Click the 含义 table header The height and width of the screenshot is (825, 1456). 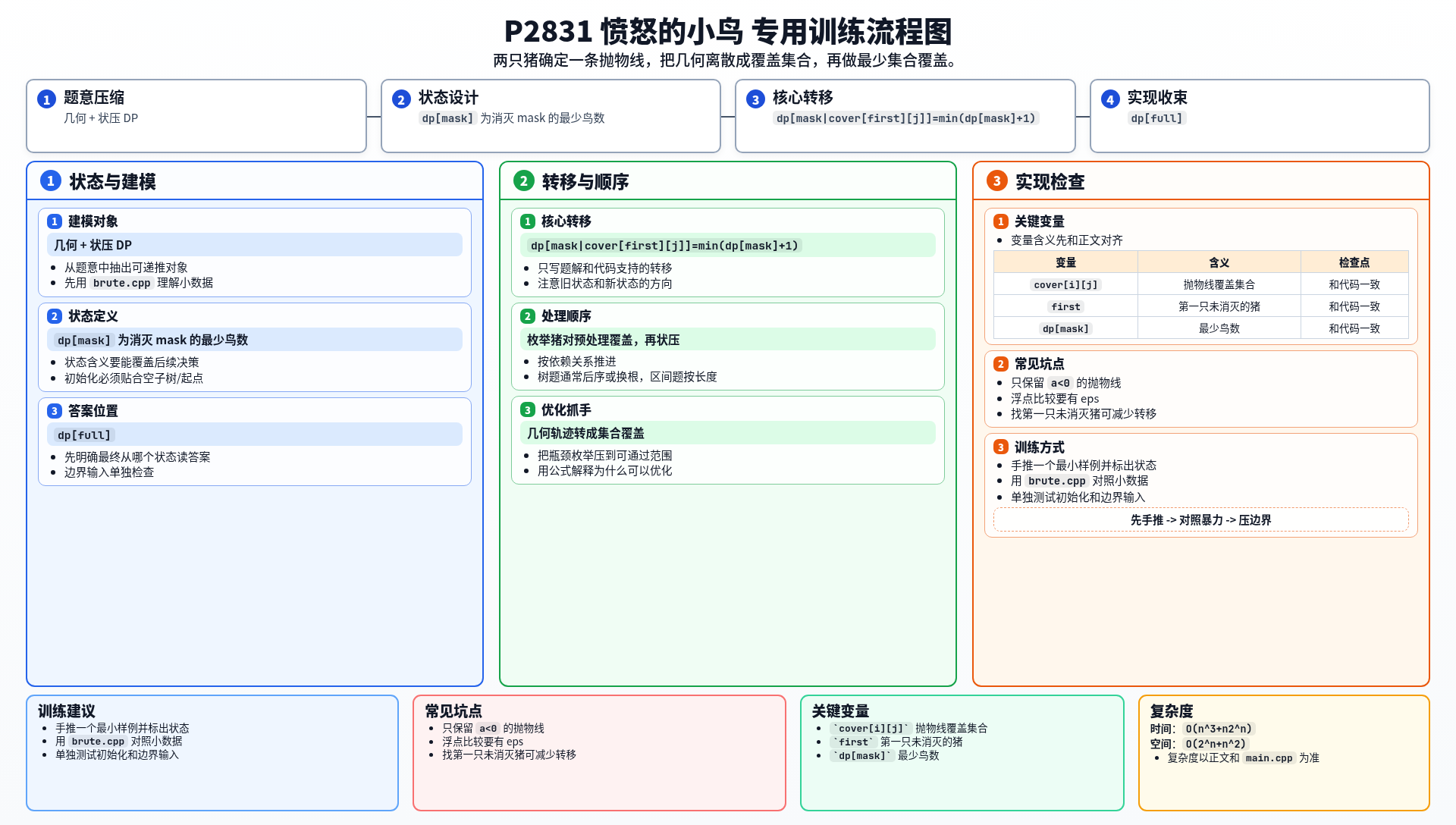(1219, 262)
